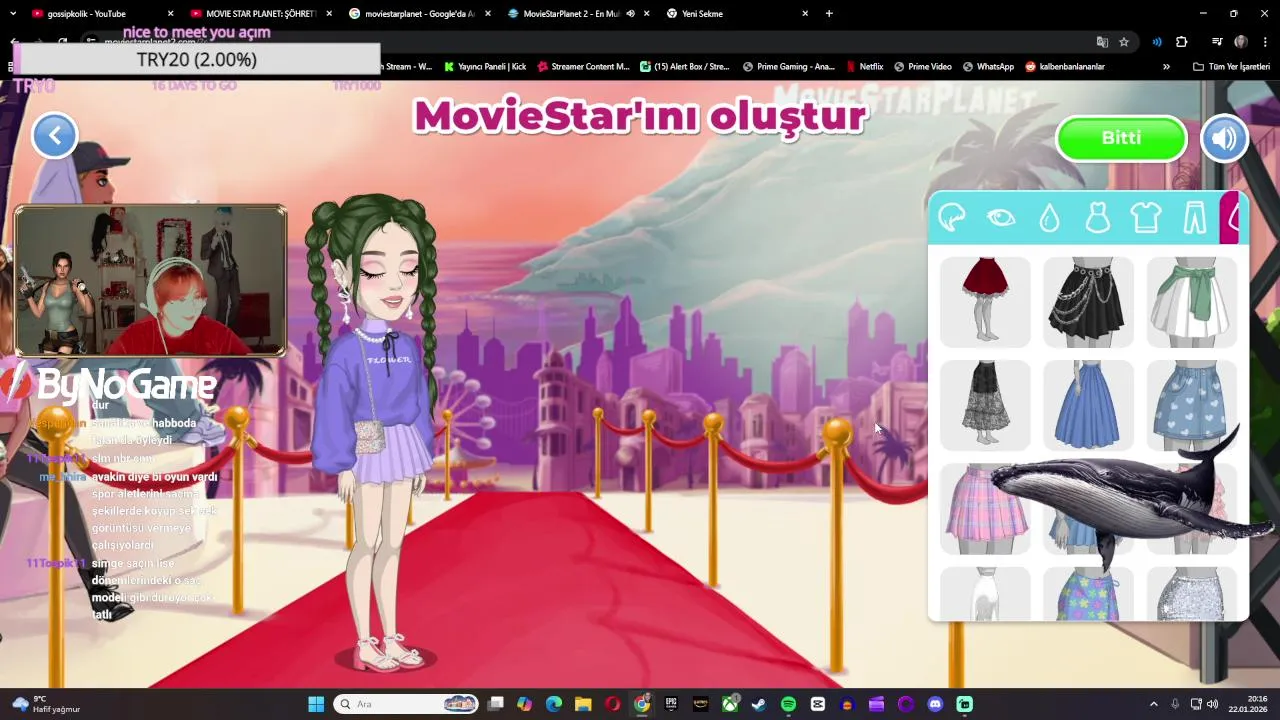1280x720 pixels.
Task: Open the media control playlist icon
Action: pos(1216,42)
